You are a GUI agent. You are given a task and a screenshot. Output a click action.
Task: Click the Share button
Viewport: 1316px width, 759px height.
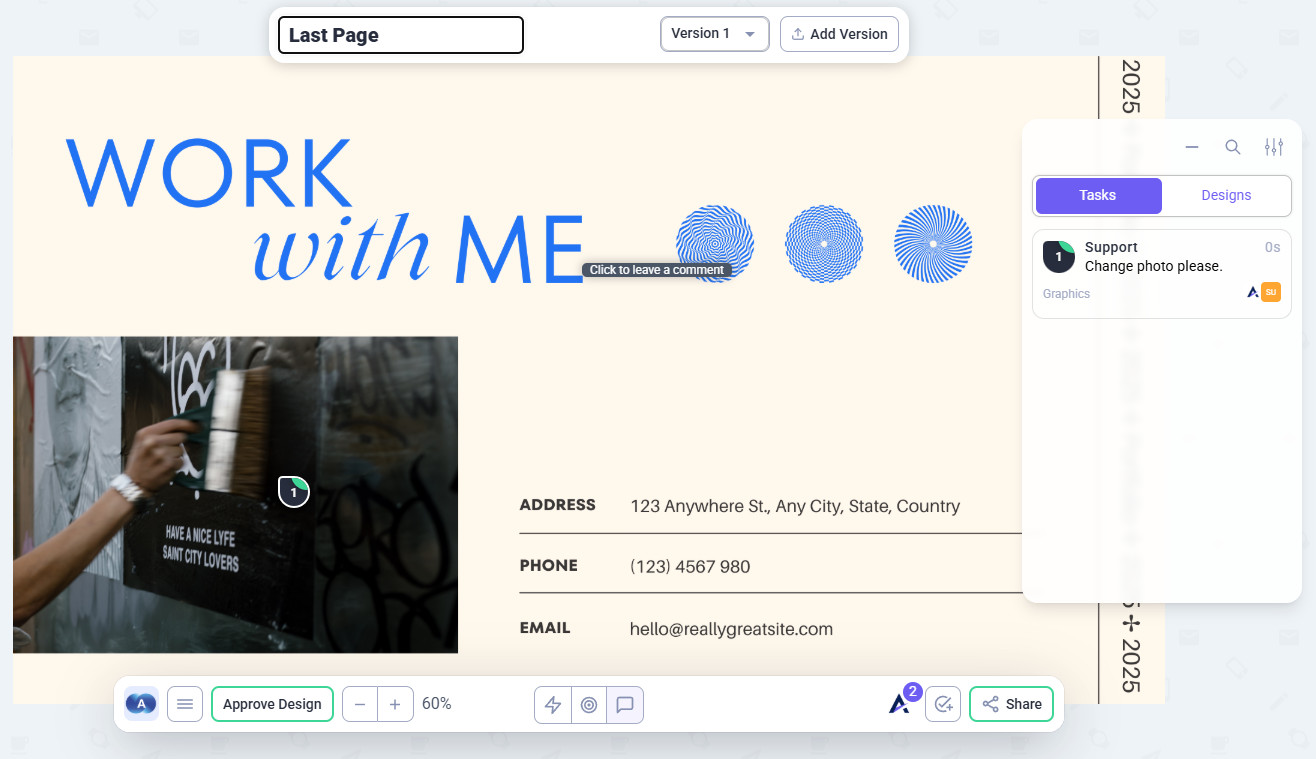(1011, 705)
